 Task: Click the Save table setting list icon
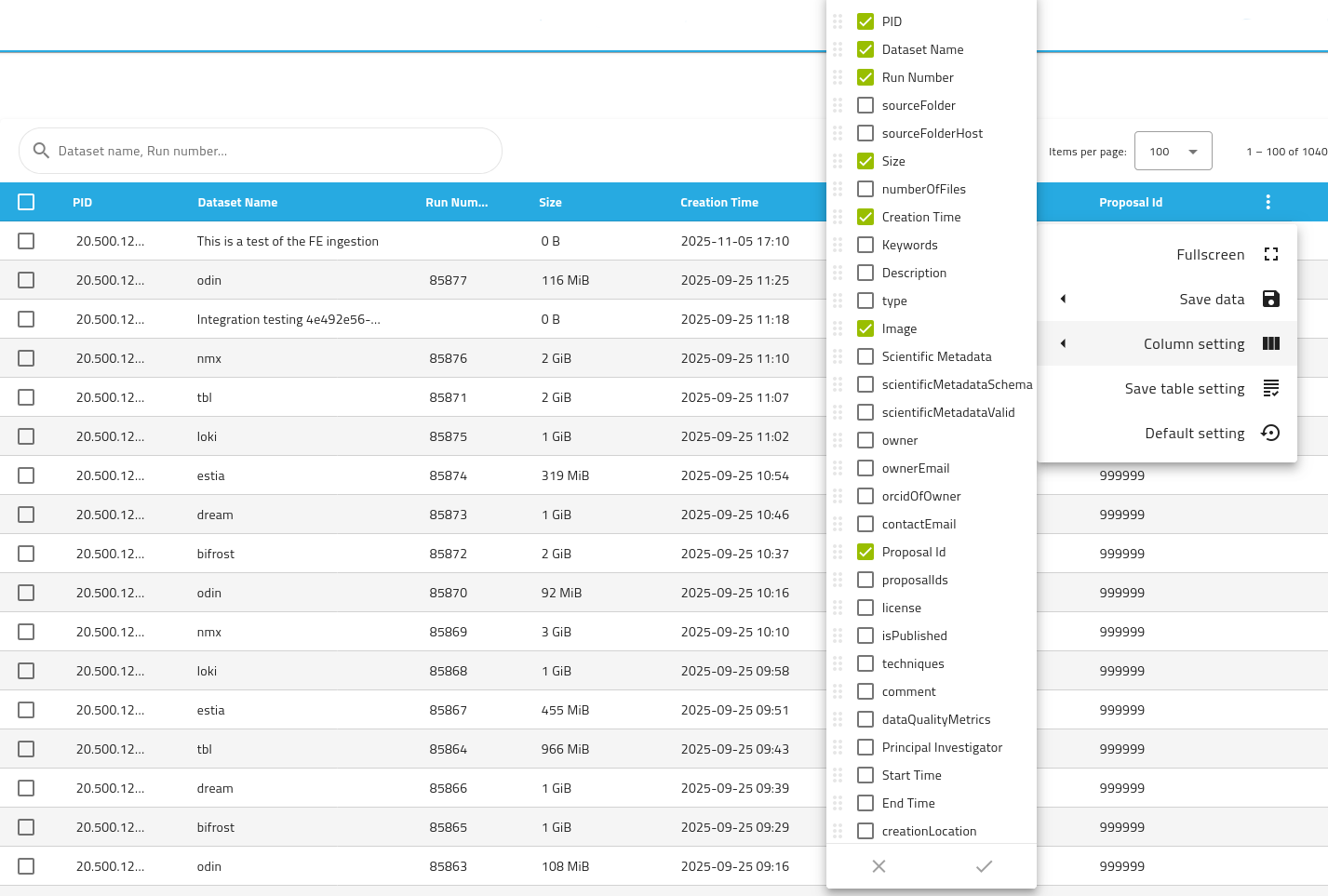pos(1270,388)
